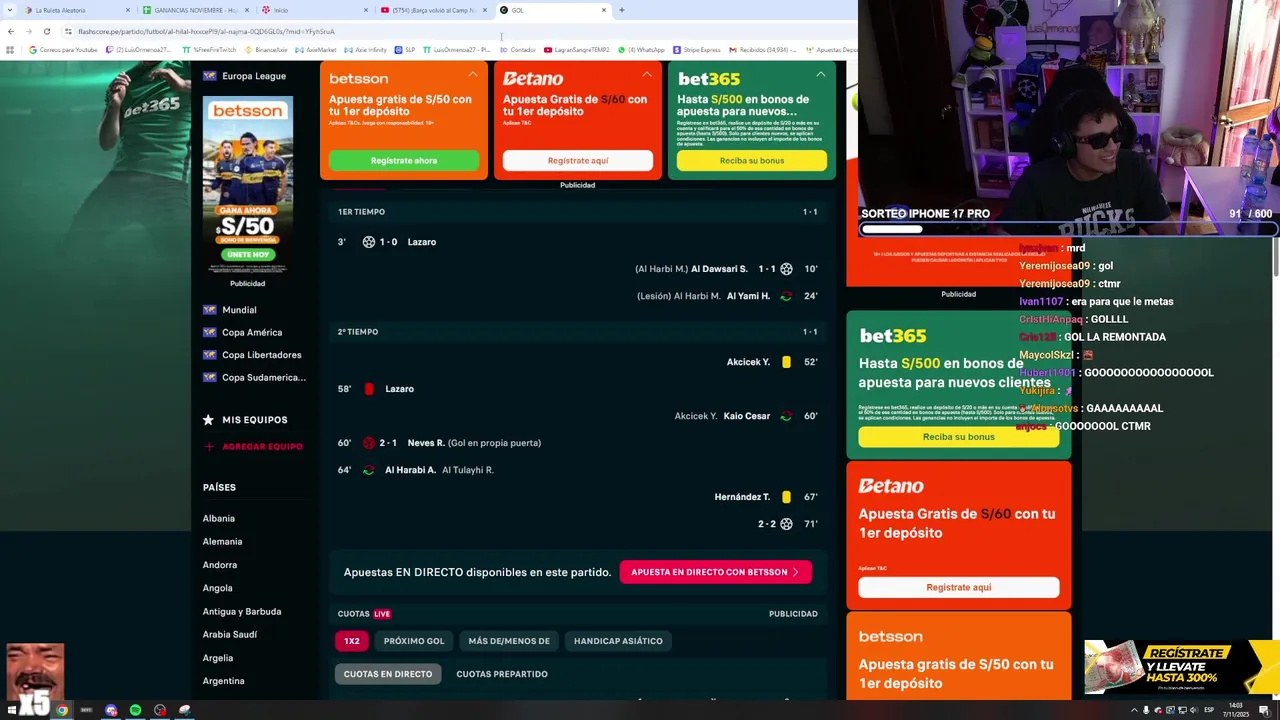Screen dimensions: 1280x720
Task: Select the Próximo gol tab
Action: pos(414,641)
